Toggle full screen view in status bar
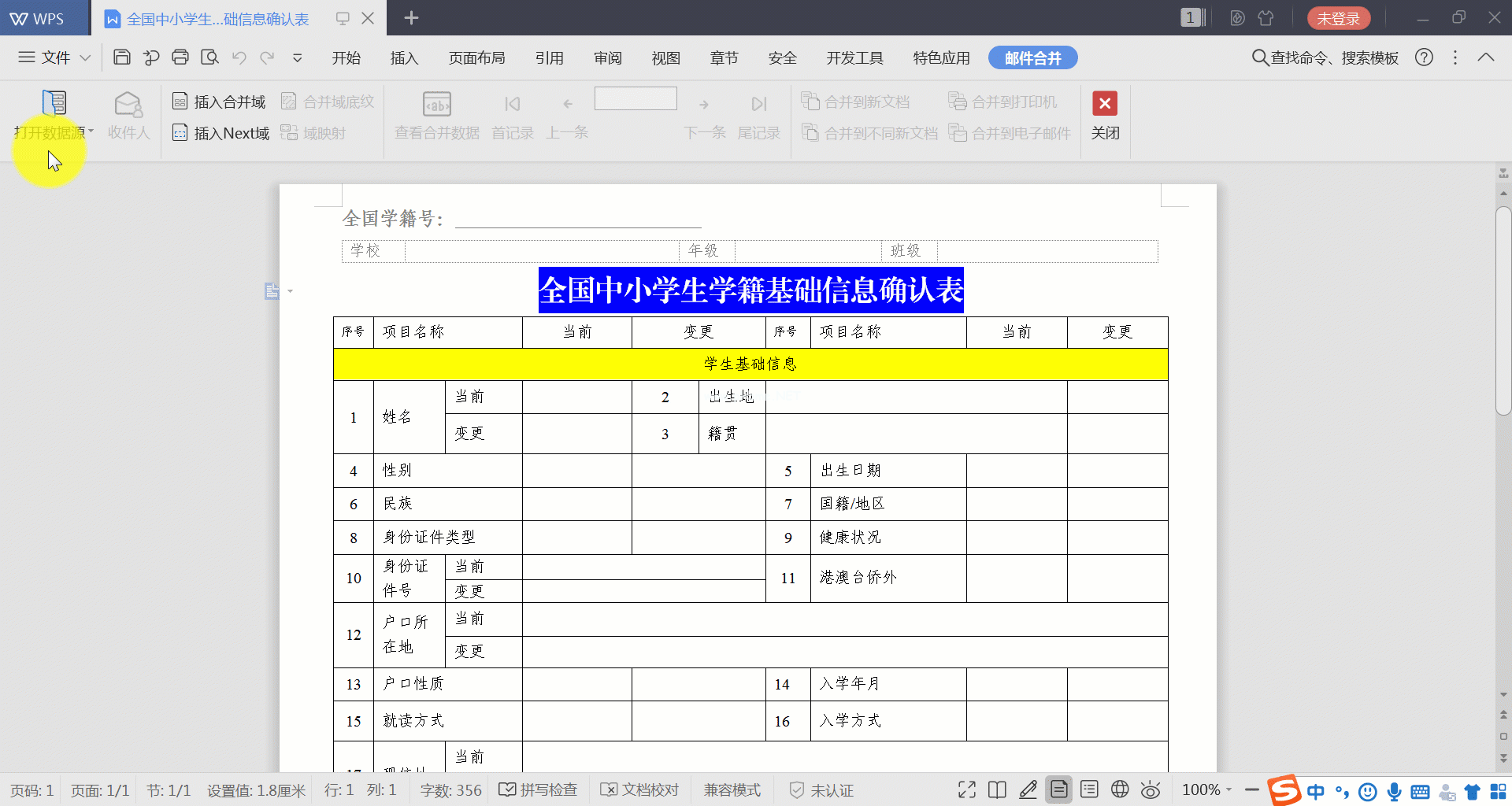The height and width of the screenshot is (806, 1512). (967, 789)
